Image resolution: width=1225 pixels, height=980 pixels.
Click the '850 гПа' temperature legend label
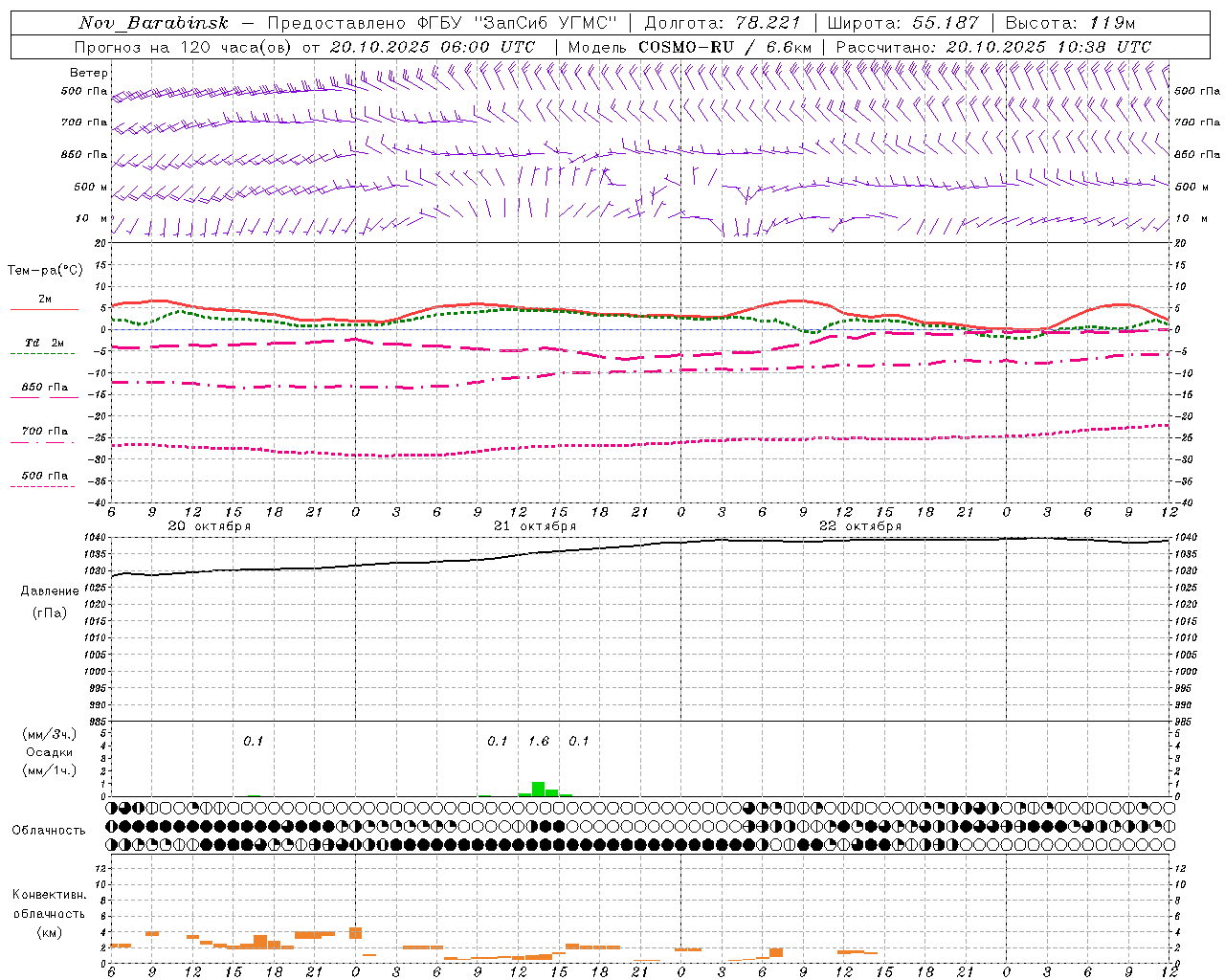(45, 388)
